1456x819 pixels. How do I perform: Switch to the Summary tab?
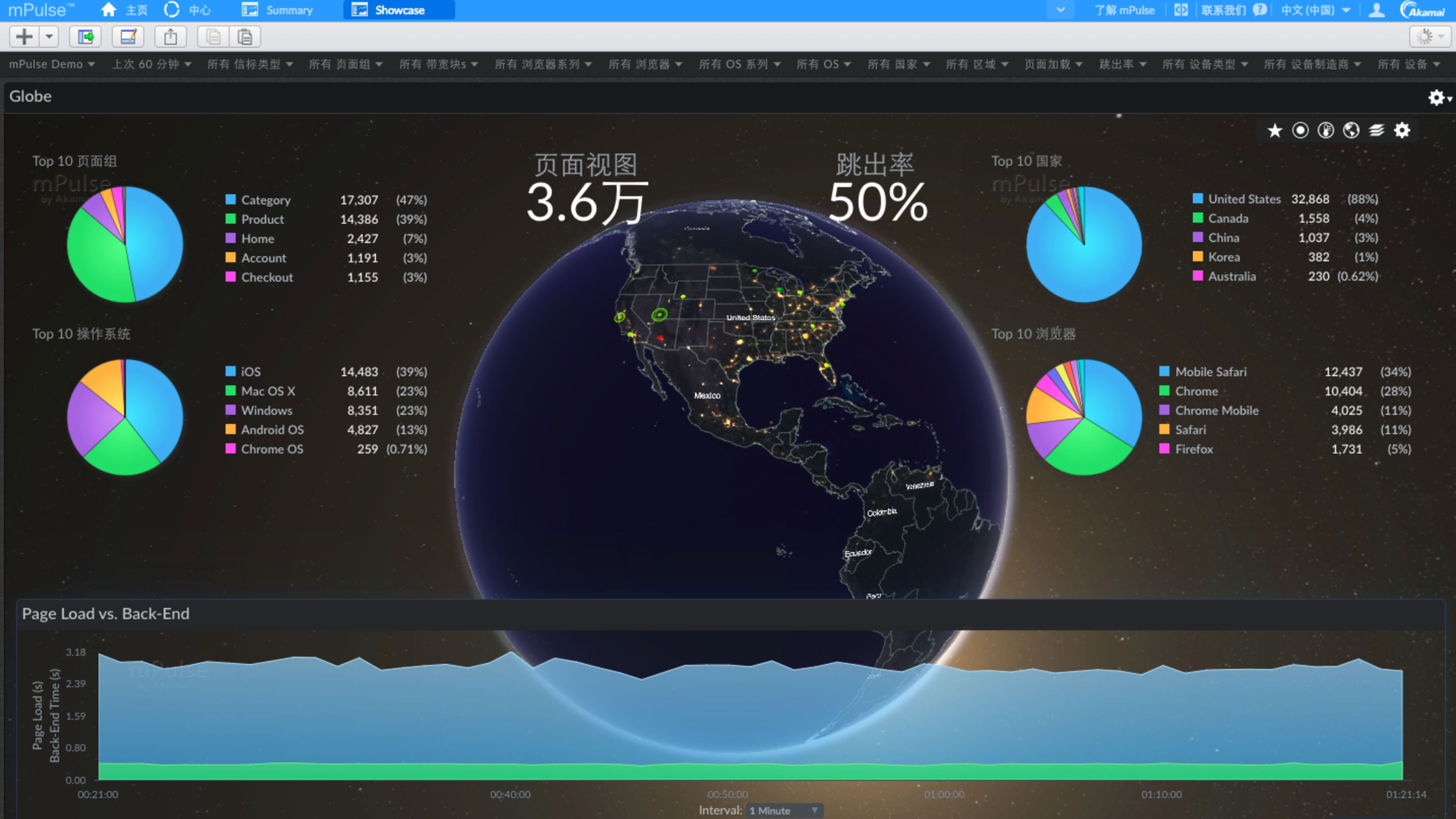pyautogui.click(x=277, y=10)
